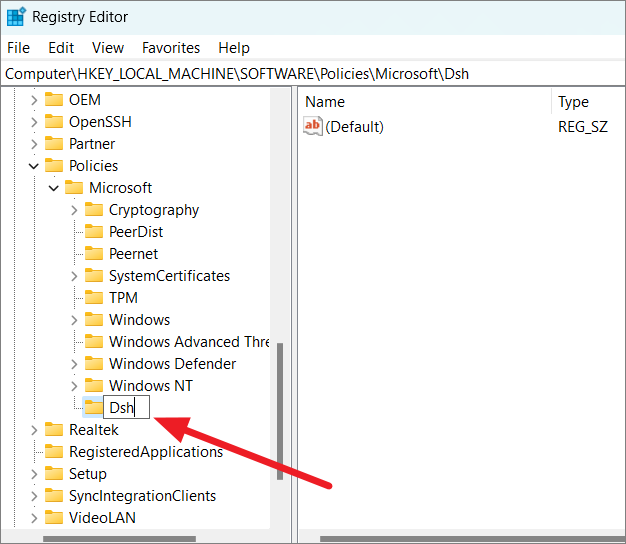Select the Peernet key
The width and height of the screenshot is (626, 544).
tap(133, 254)
